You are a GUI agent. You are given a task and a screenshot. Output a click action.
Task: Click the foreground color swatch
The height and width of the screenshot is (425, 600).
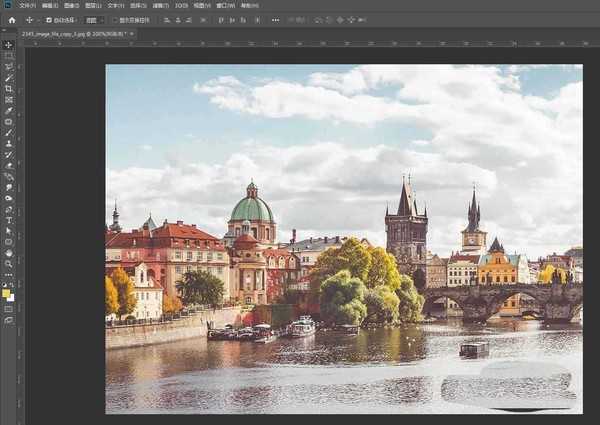point(6,293)
